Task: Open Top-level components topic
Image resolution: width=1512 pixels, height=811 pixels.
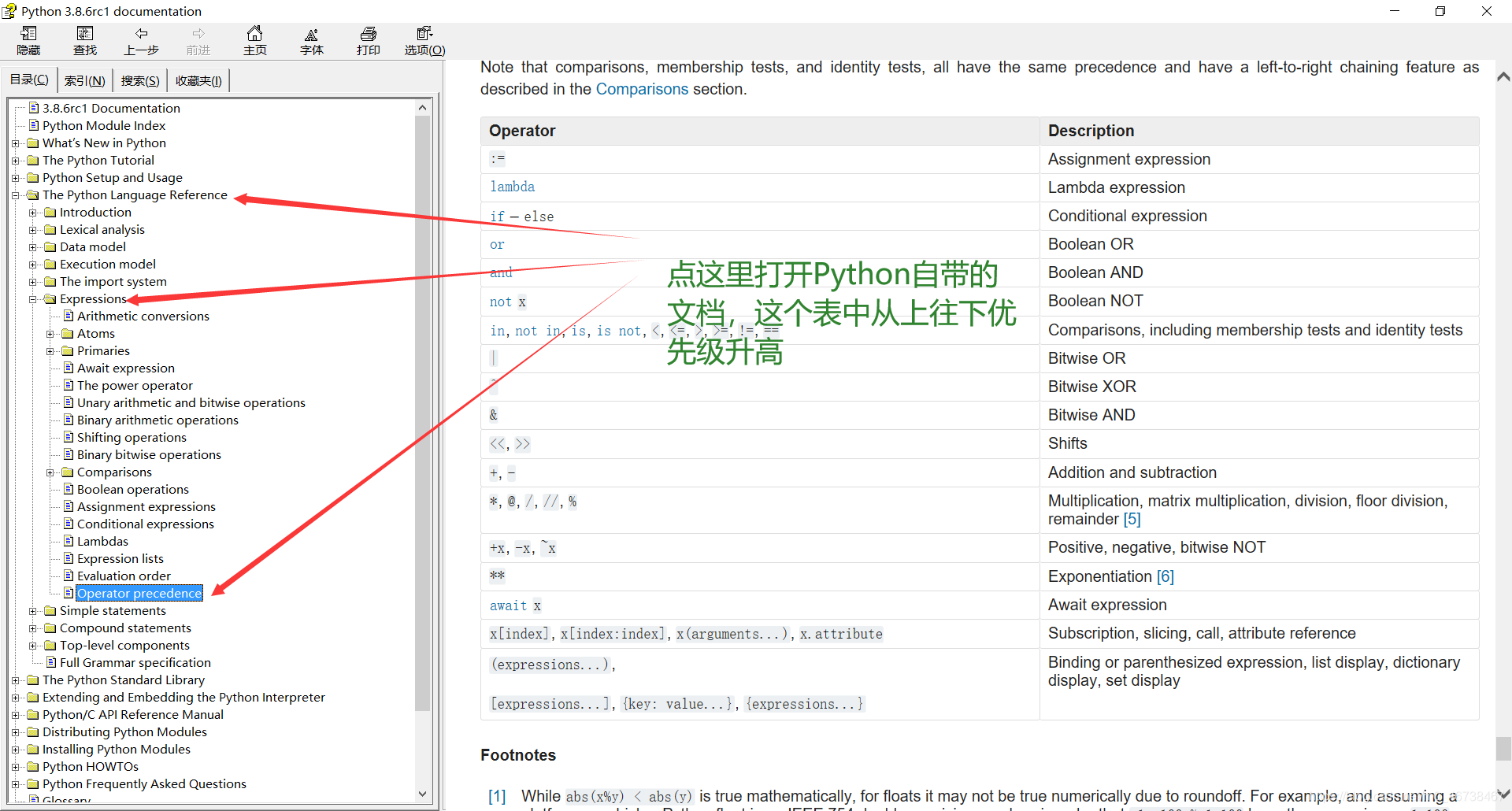Action: click(124, 645)
